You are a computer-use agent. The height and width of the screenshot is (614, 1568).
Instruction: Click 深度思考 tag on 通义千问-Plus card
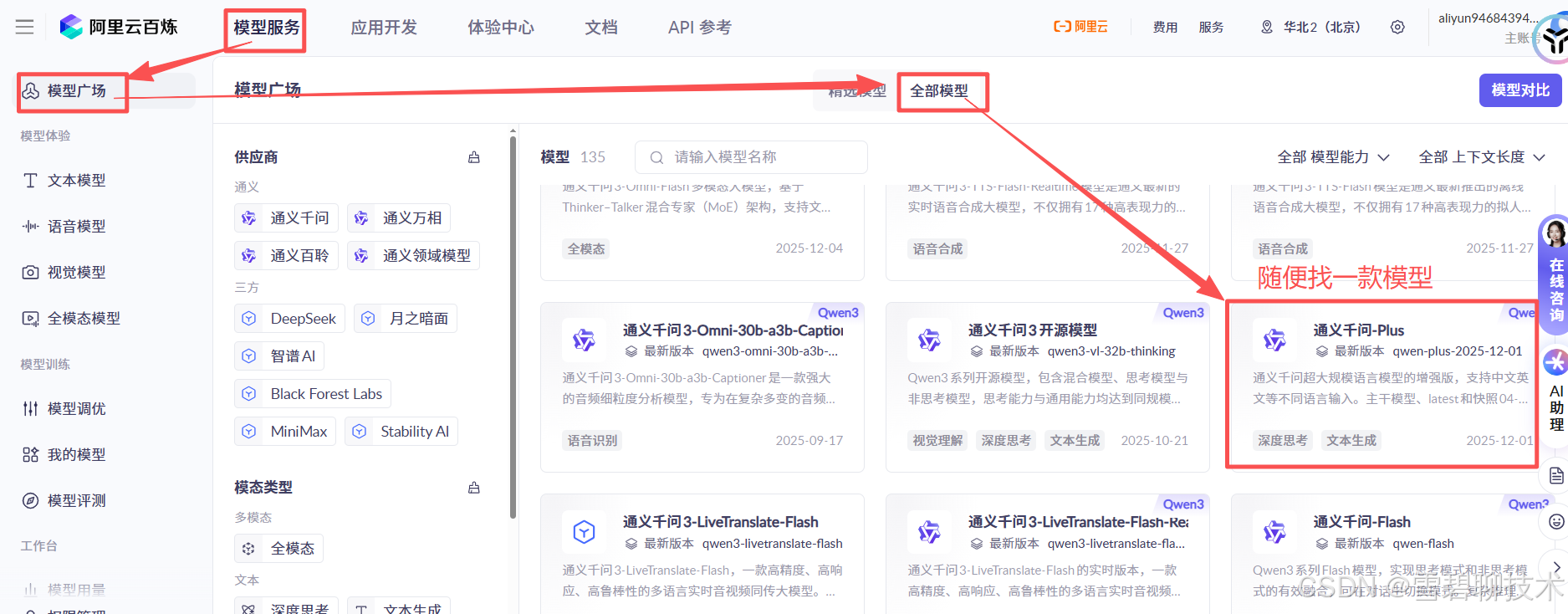(x=1283, y=441)
